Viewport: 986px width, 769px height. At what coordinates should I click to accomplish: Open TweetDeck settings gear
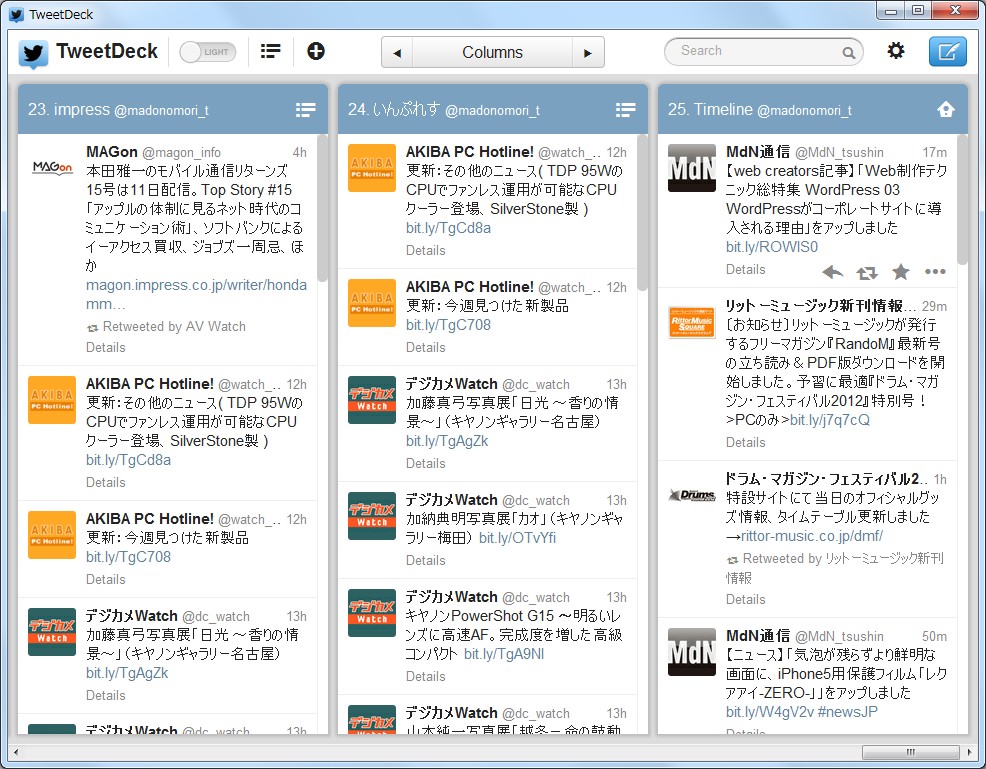pos(895,50)
